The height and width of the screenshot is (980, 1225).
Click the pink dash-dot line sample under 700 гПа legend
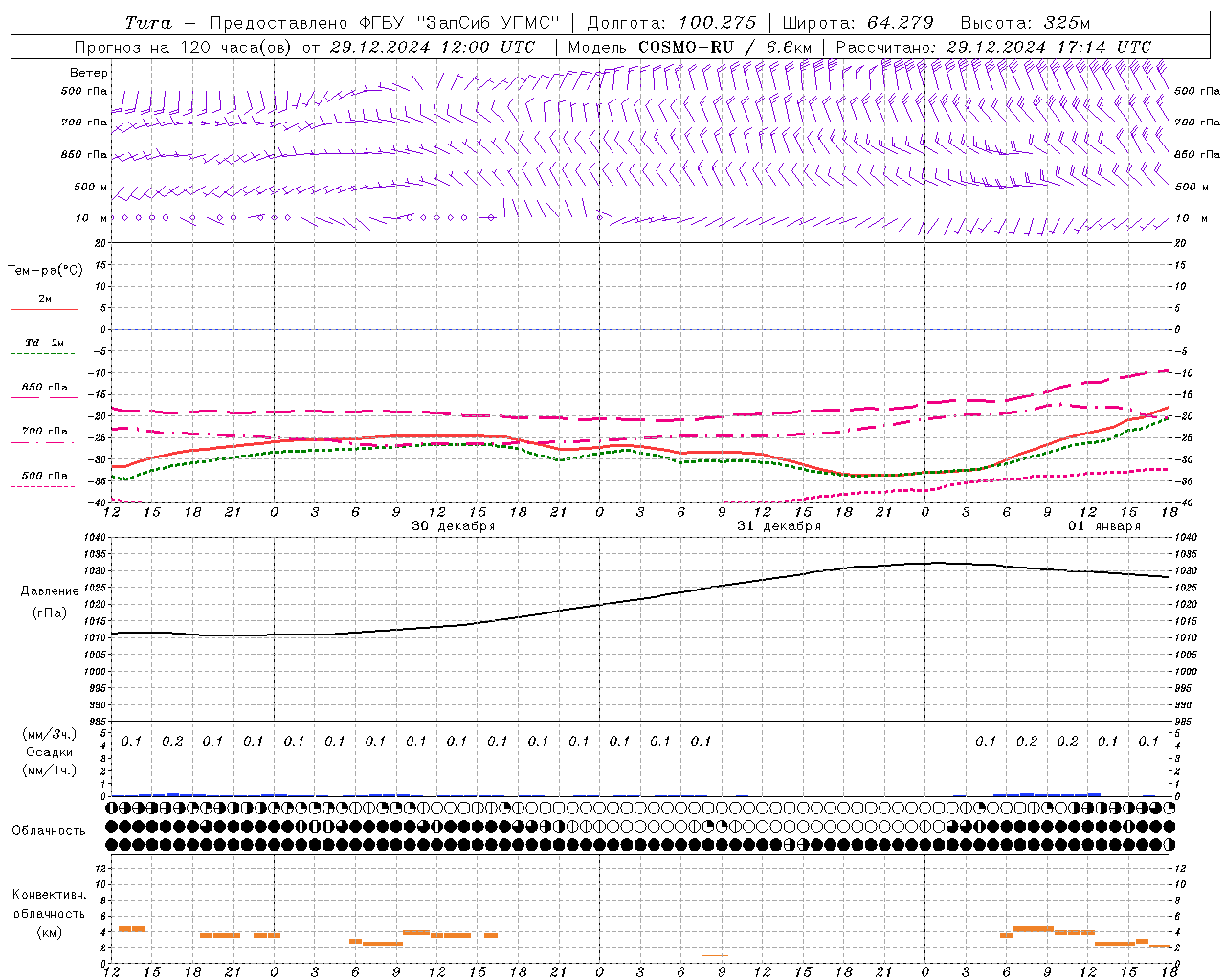42,442
